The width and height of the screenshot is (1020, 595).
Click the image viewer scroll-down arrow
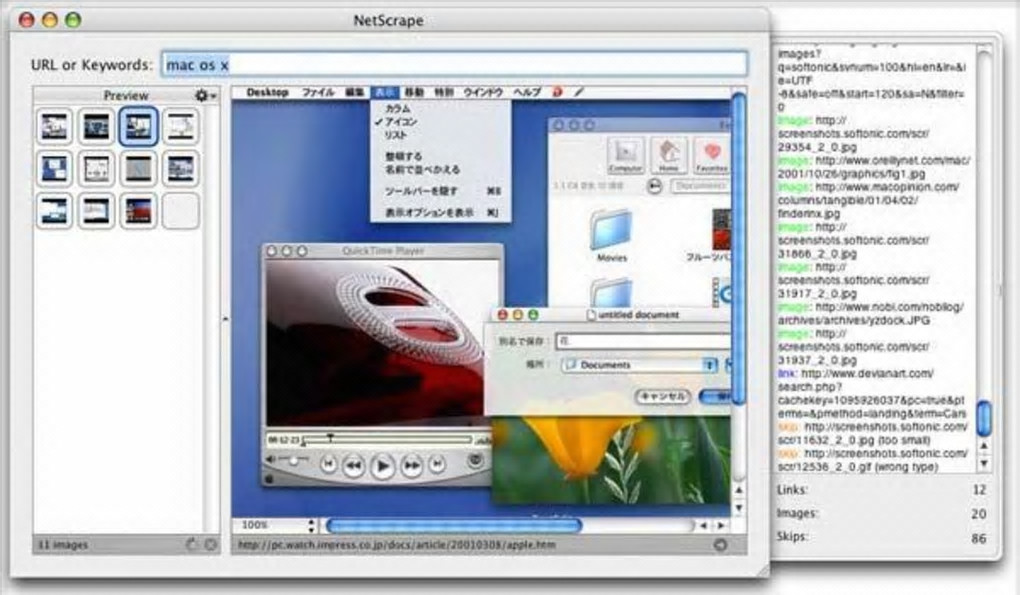(x=738, y=507)
